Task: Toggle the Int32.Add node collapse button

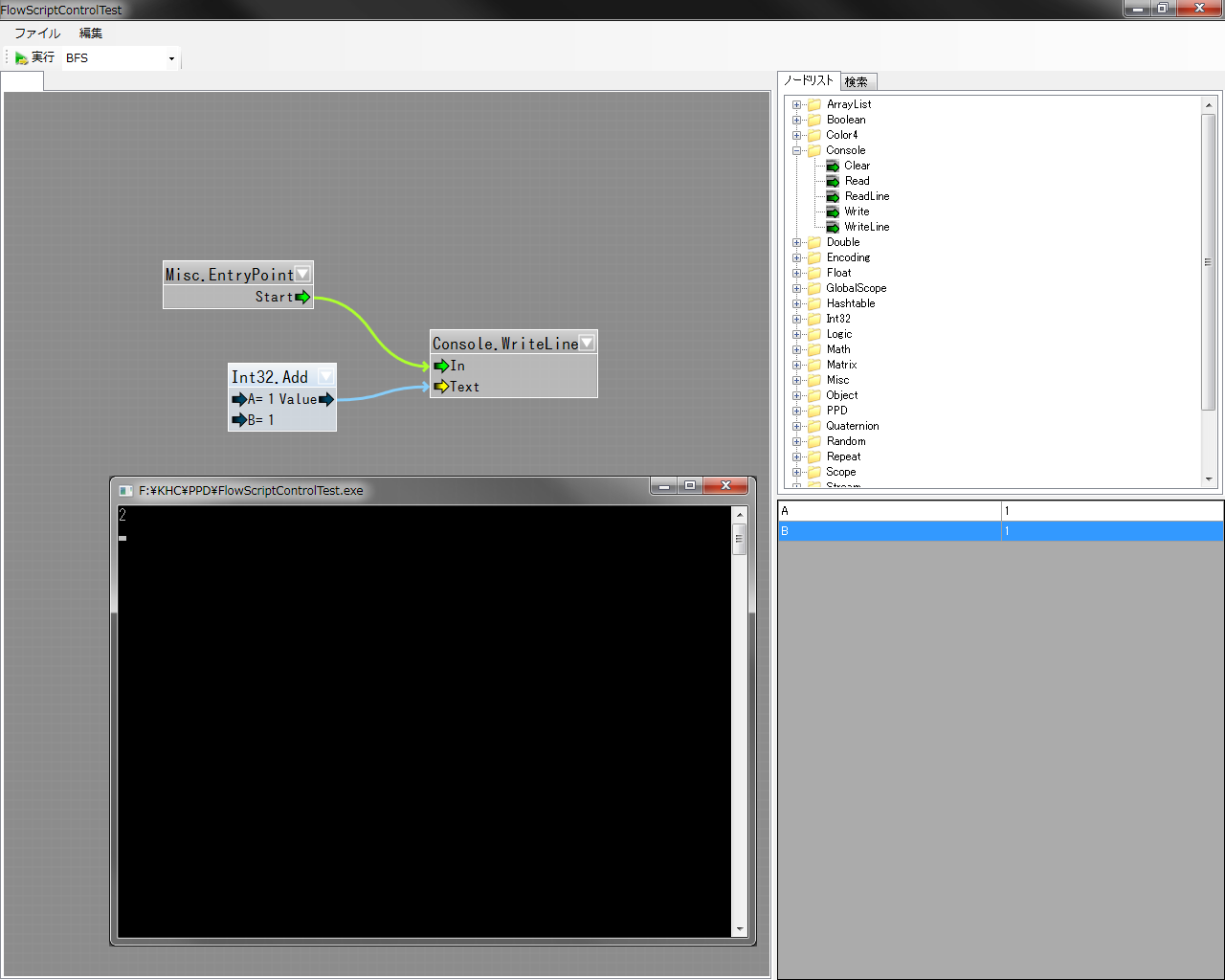Action: point(325,377)
